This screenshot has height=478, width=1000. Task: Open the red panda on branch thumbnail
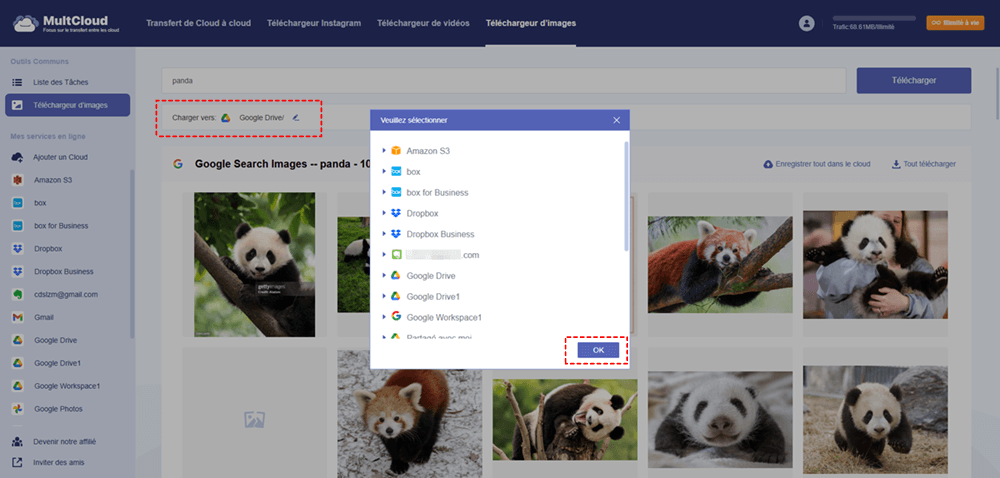tap(720, 264)
